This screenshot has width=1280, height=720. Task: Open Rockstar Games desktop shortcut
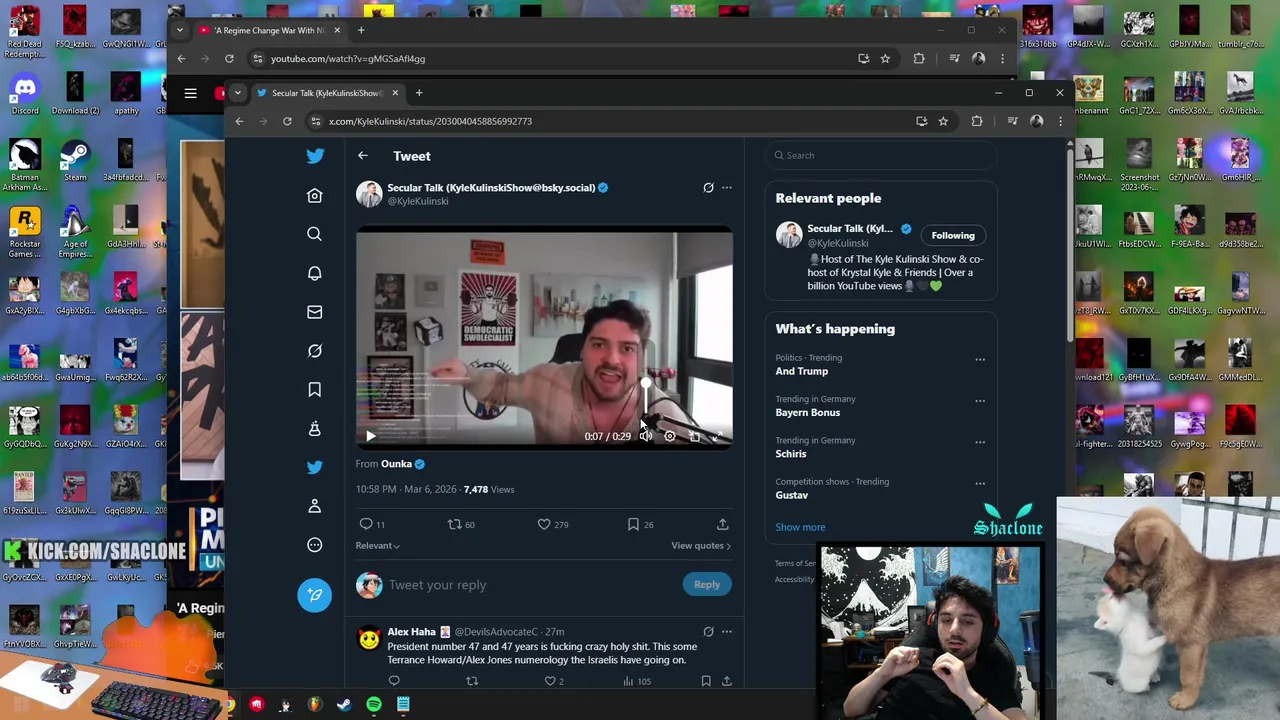[25, 232]
